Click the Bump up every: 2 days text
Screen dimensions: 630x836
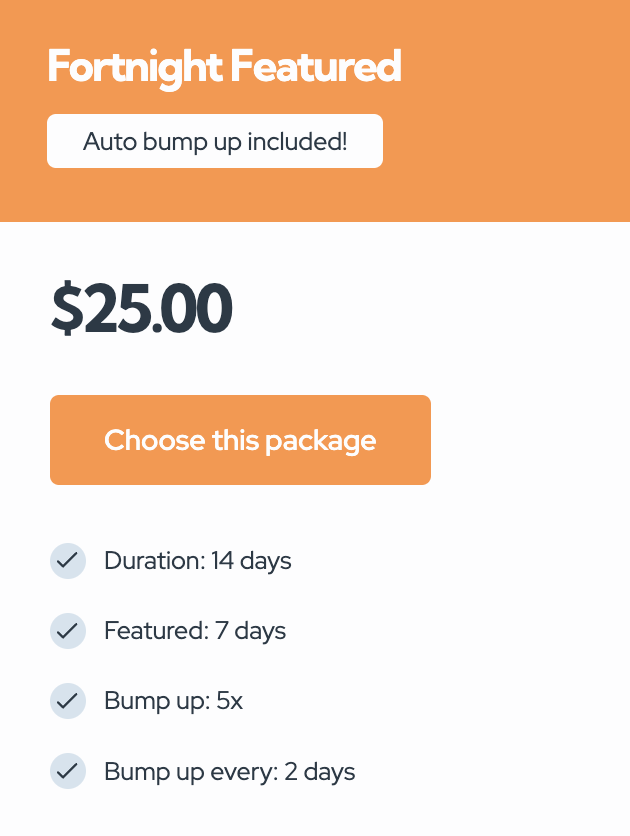229,772
